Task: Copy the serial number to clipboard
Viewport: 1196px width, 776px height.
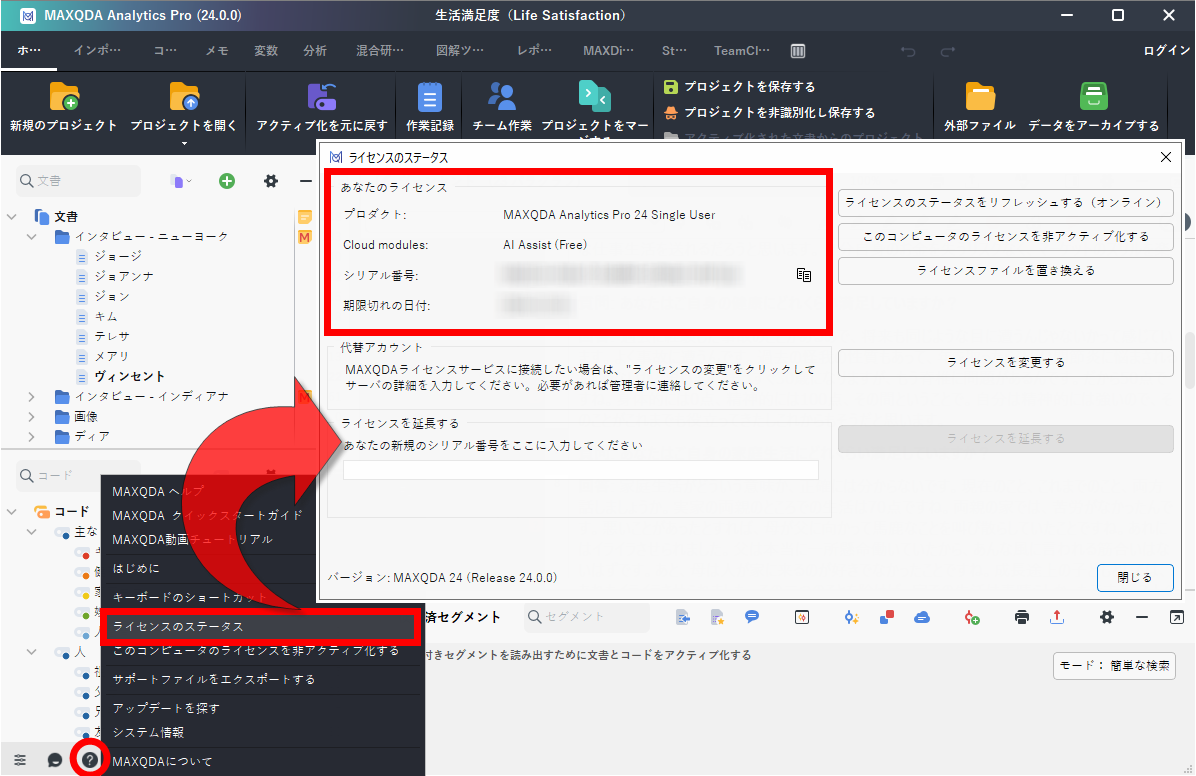Action: tap(804, 275)
